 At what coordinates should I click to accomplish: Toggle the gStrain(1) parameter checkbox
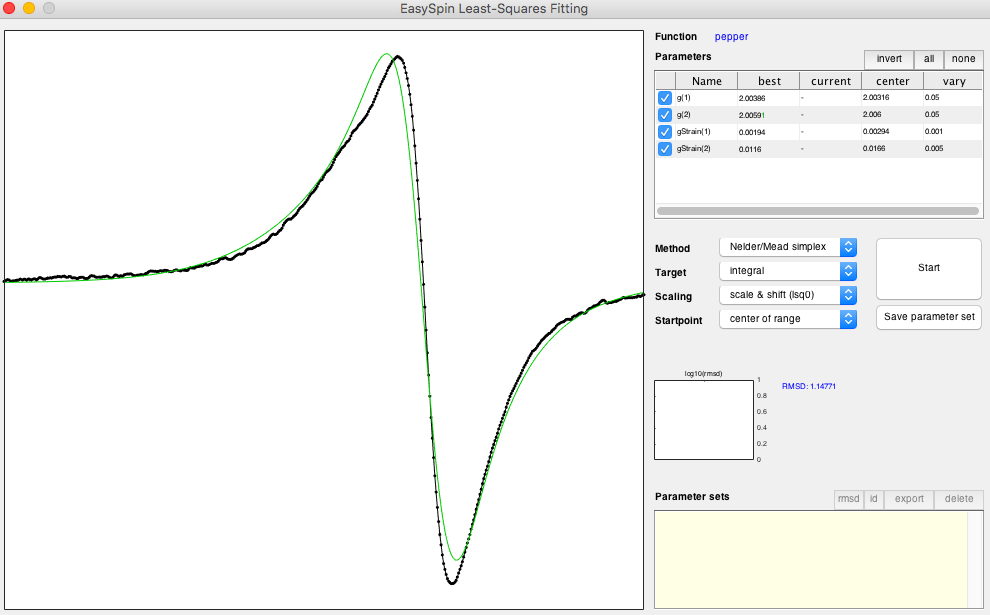click(664, 132)
